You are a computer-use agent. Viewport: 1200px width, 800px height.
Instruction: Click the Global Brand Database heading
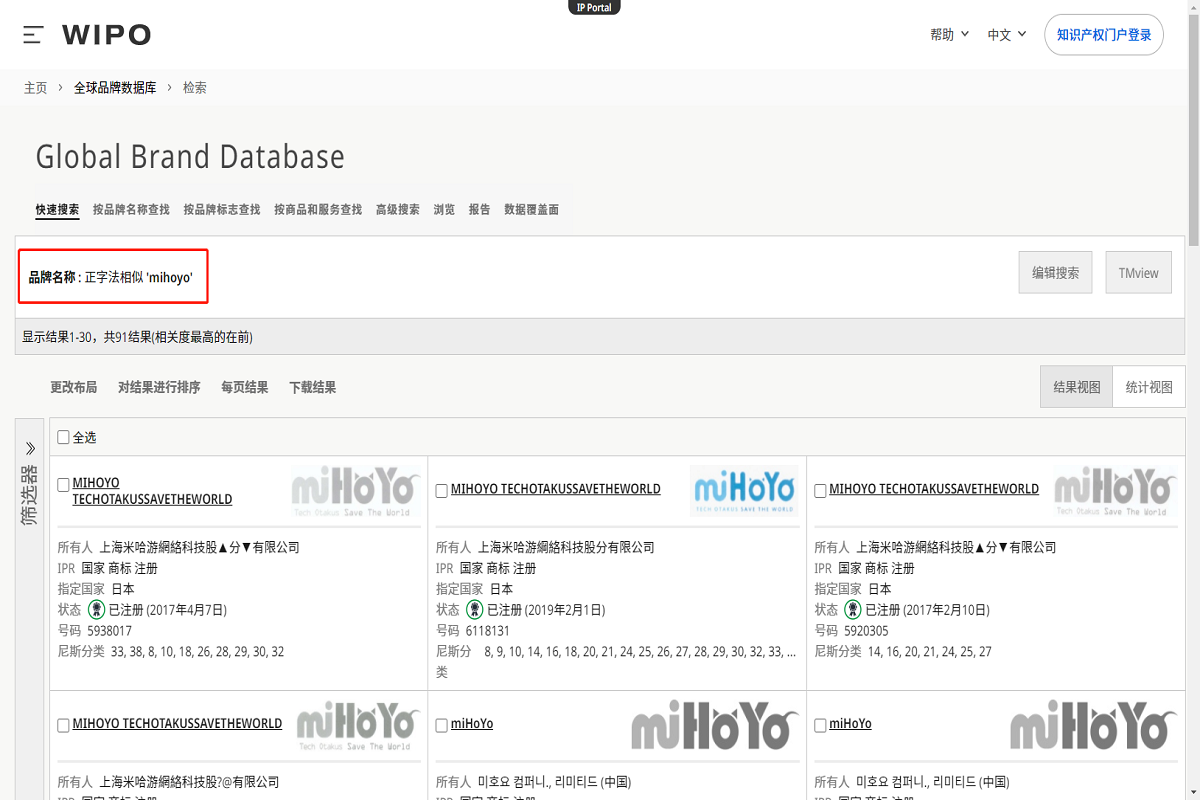coord(190,157)
